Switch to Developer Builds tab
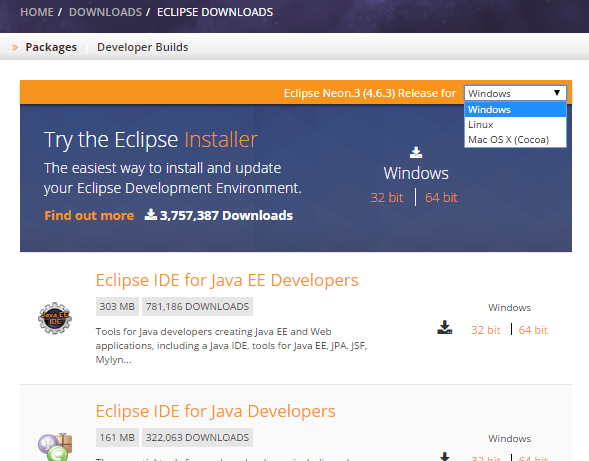This screenshot has width=589, height=461. click(143, 47)
